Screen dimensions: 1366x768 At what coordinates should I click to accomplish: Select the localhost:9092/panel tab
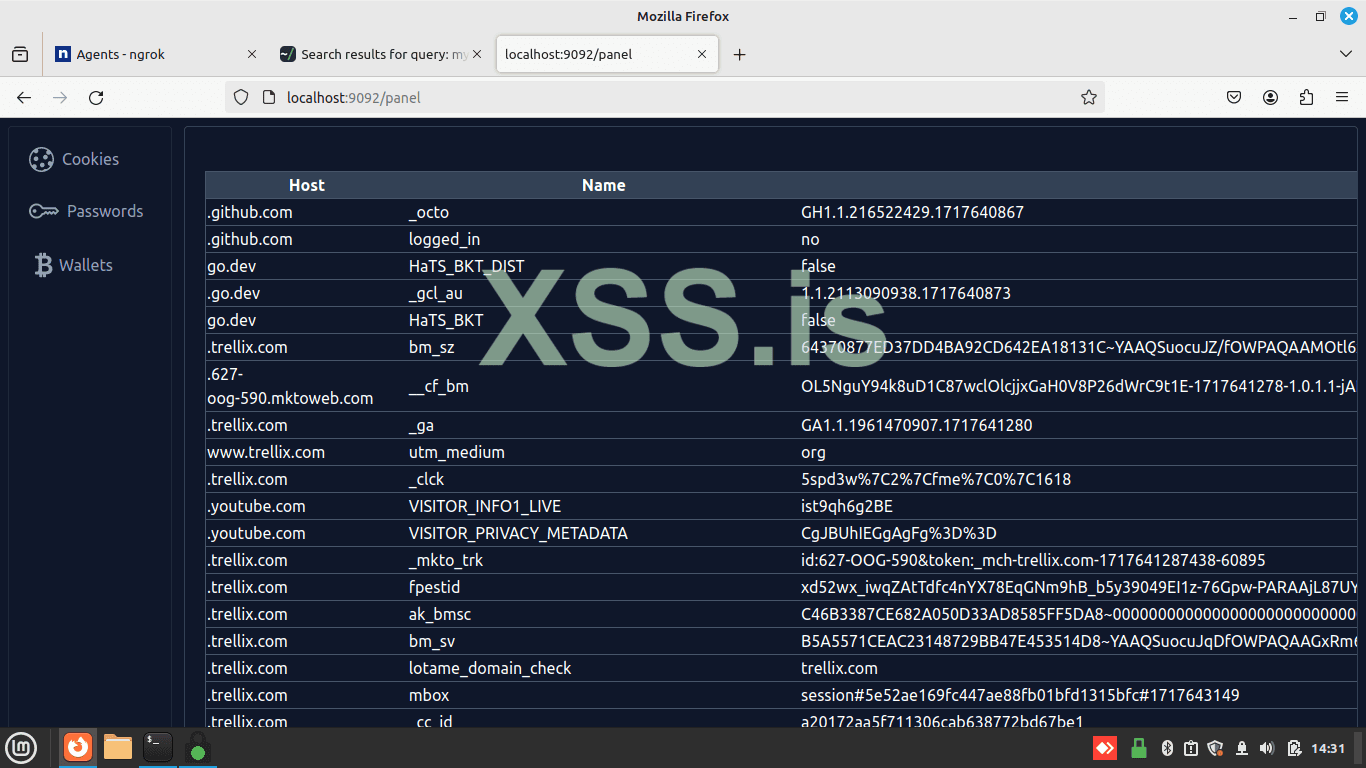pyautogui.click(x=608, y=54)
